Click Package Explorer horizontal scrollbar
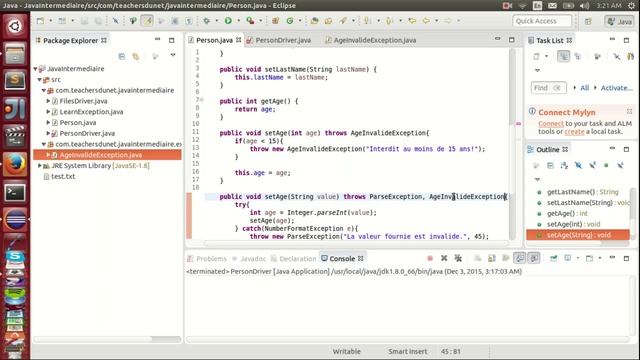The width and height of the screenshot is (640, 360). pyautogui.click(x=107, y=339)
